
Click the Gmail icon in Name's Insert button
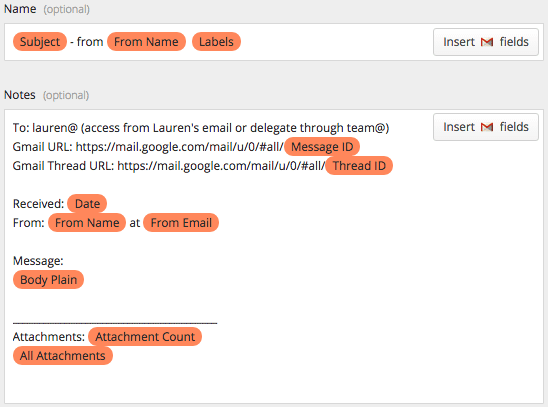pos(487,42)
